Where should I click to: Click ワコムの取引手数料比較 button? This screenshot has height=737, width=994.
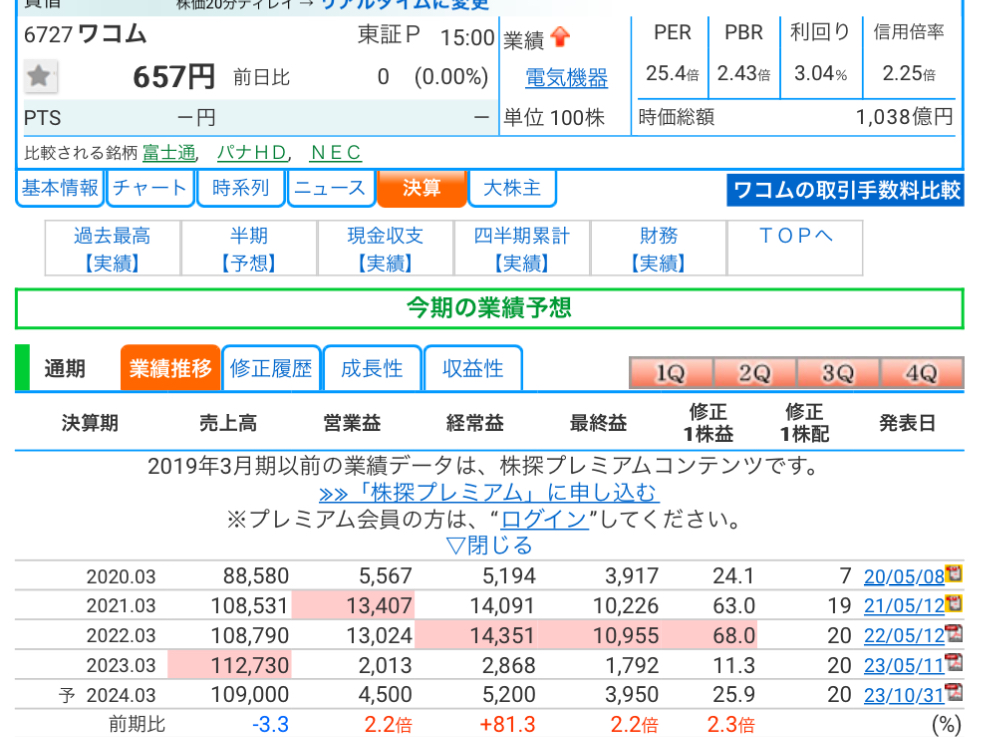coord(846,190)
